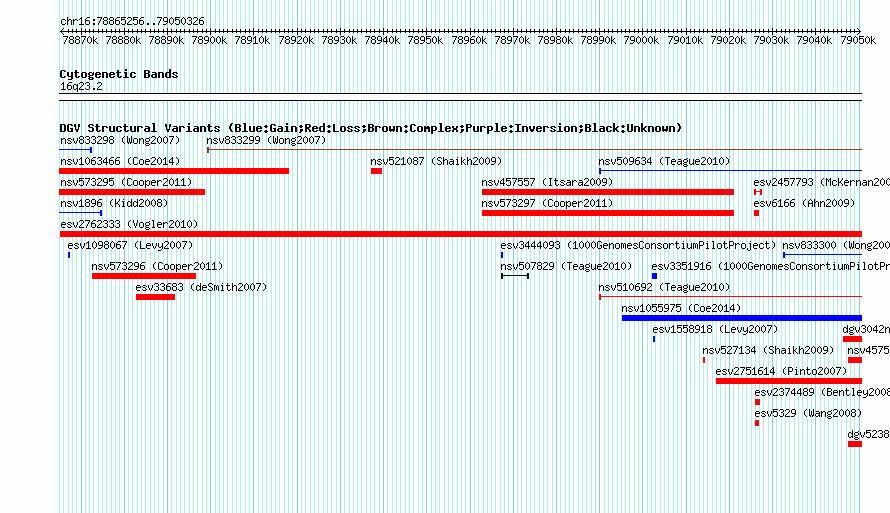Click esv3351916 variant label
Viewport: 890px width, 513px height.
click(770, 266)
